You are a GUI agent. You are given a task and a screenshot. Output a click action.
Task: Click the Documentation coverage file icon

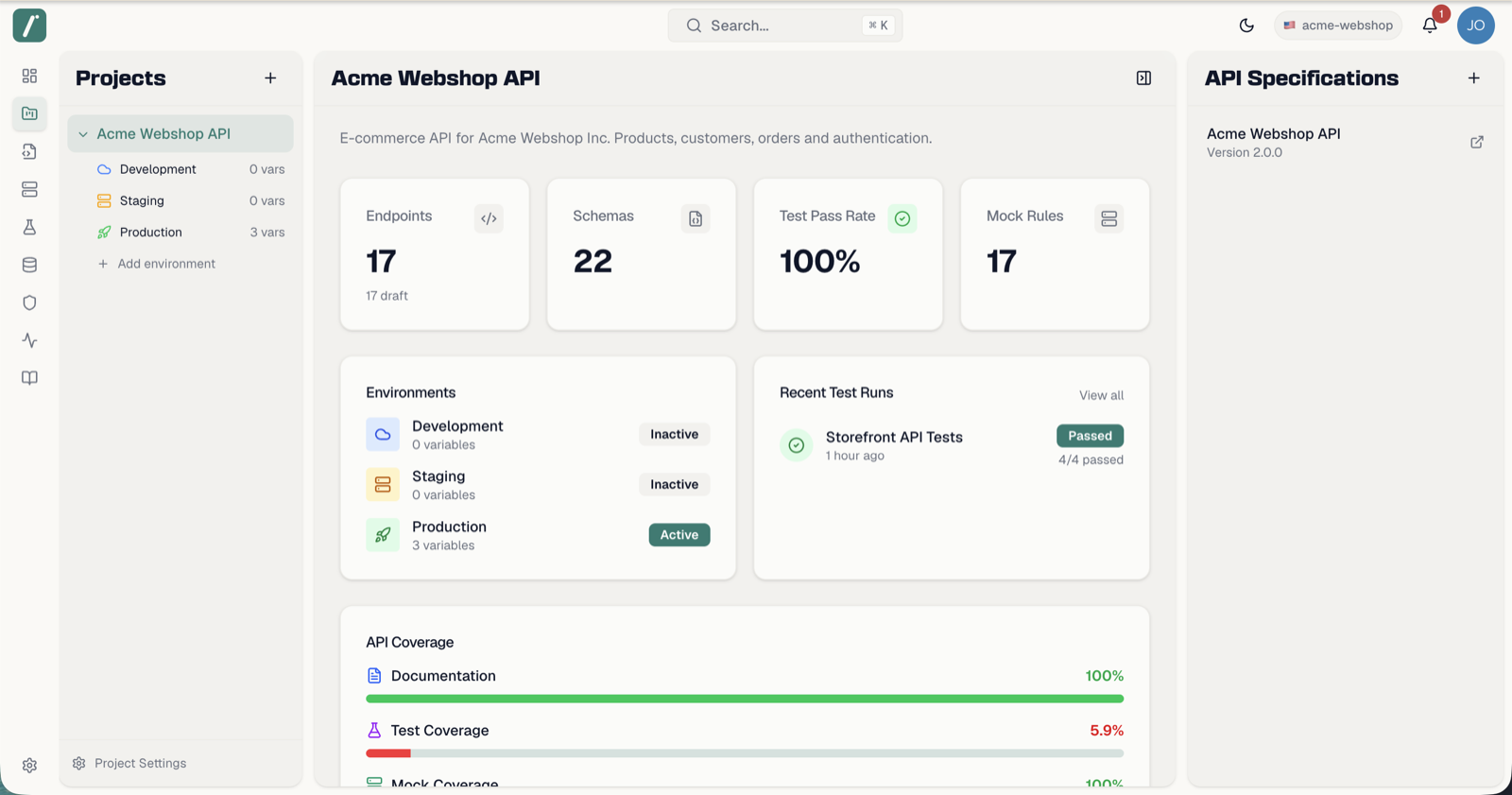374,676
